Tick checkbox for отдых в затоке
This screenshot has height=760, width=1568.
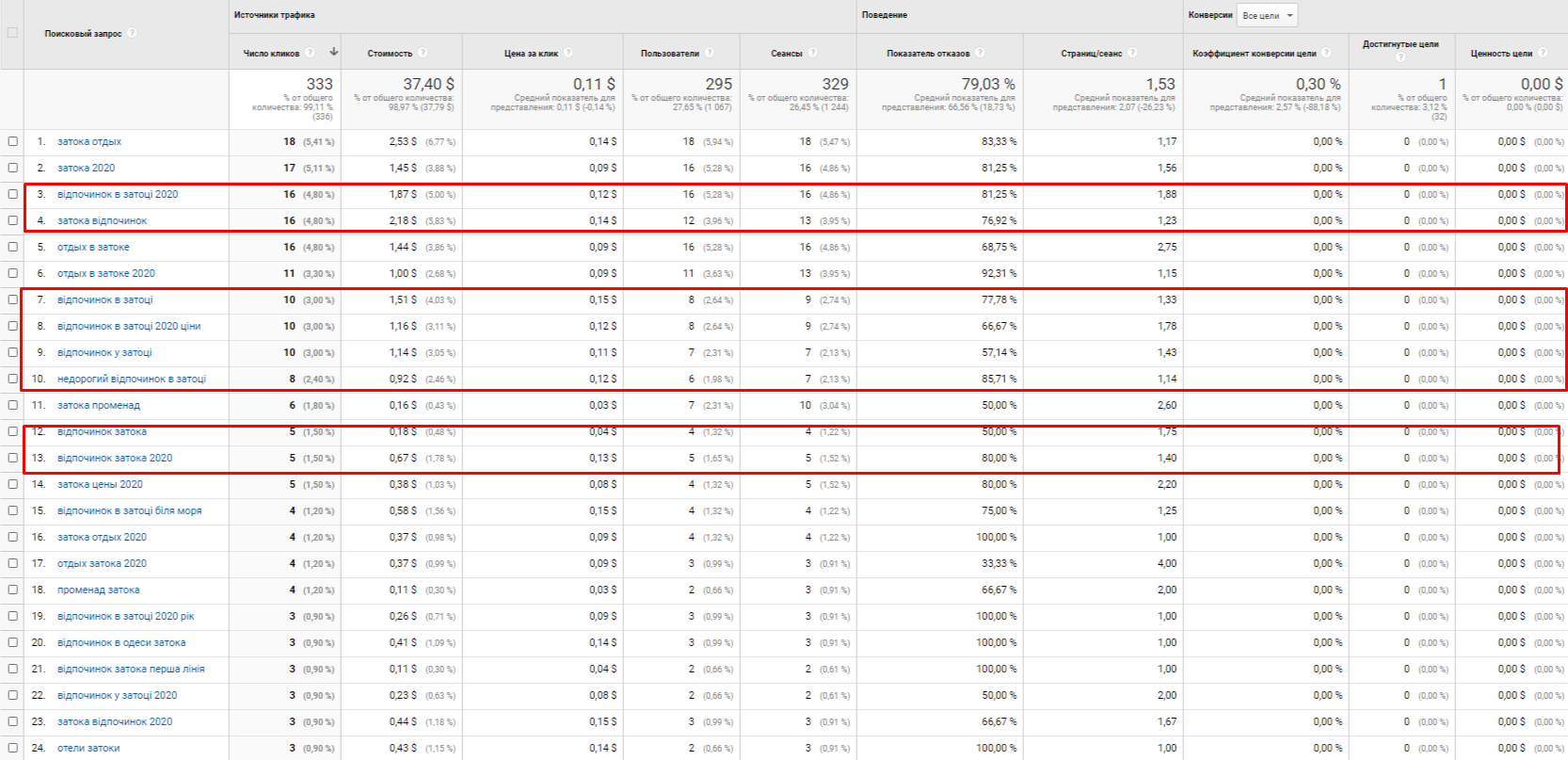[12, 247]
